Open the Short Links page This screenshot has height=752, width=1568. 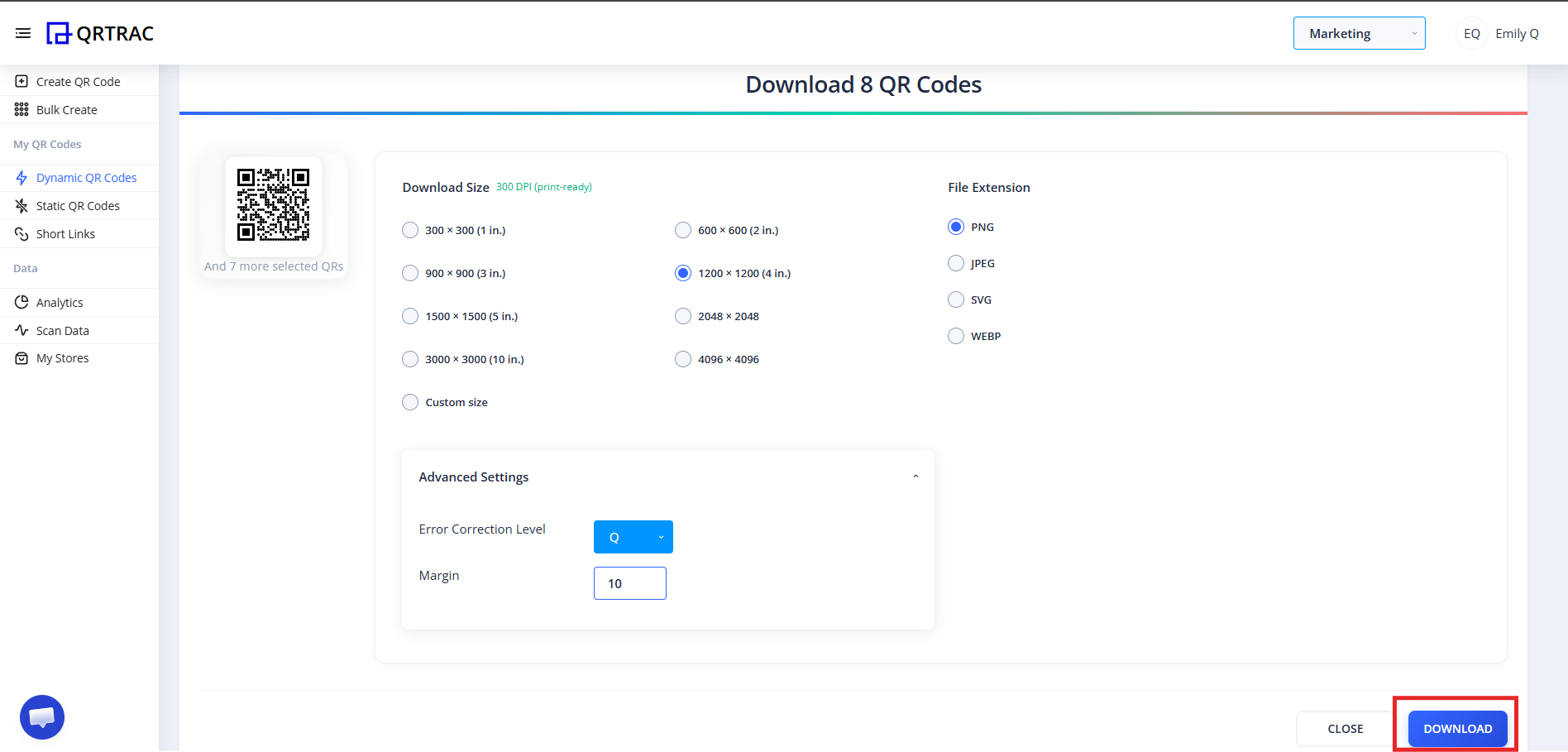click(x=65, y=233)
